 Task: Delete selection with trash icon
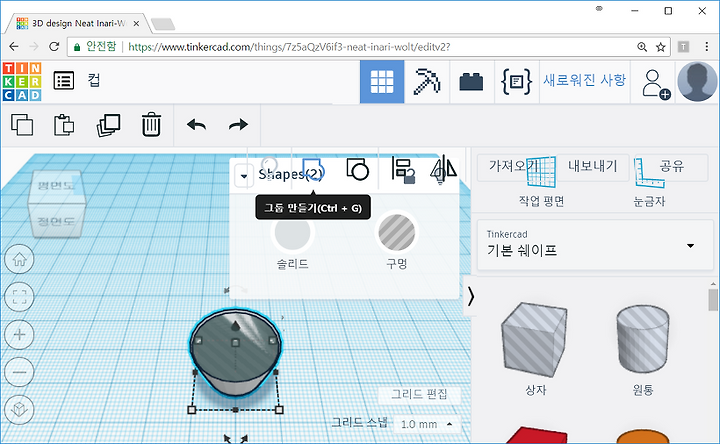click(151, 124)
